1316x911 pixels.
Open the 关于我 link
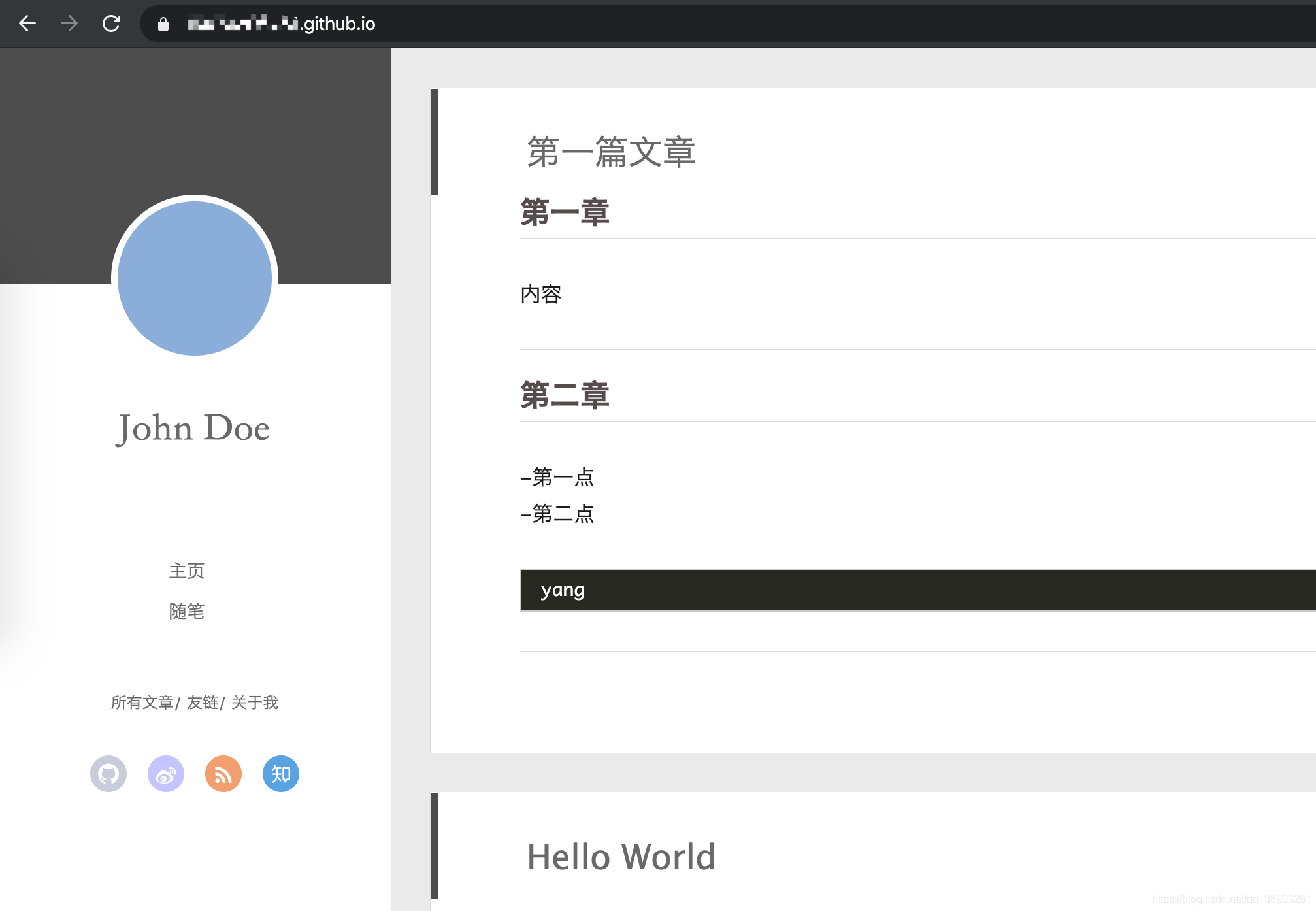255,703
